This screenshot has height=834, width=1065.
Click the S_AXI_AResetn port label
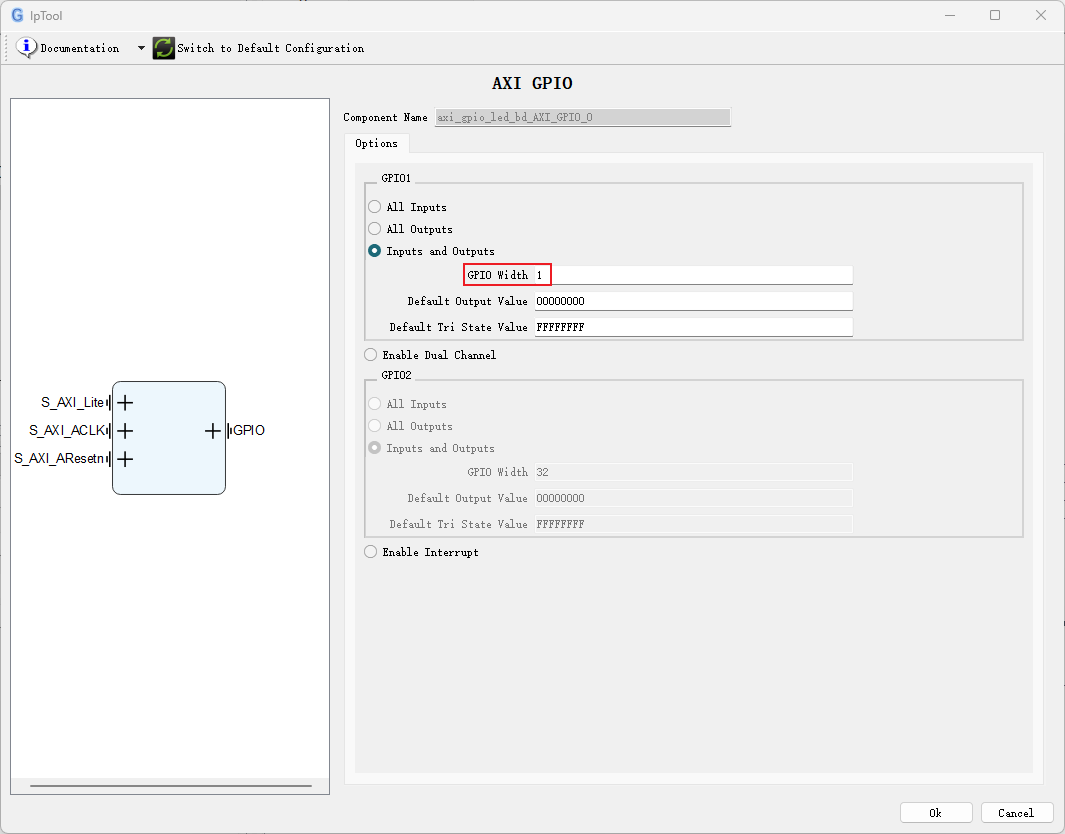[x=59, y=458]
